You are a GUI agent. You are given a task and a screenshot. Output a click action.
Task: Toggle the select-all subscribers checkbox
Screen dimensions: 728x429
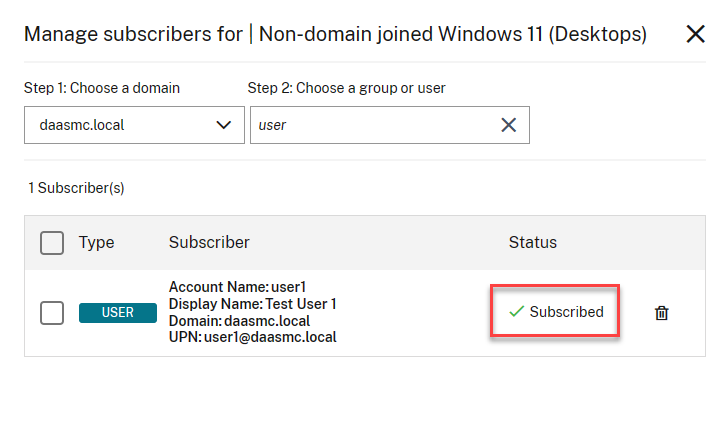click(x=52, y=243)
